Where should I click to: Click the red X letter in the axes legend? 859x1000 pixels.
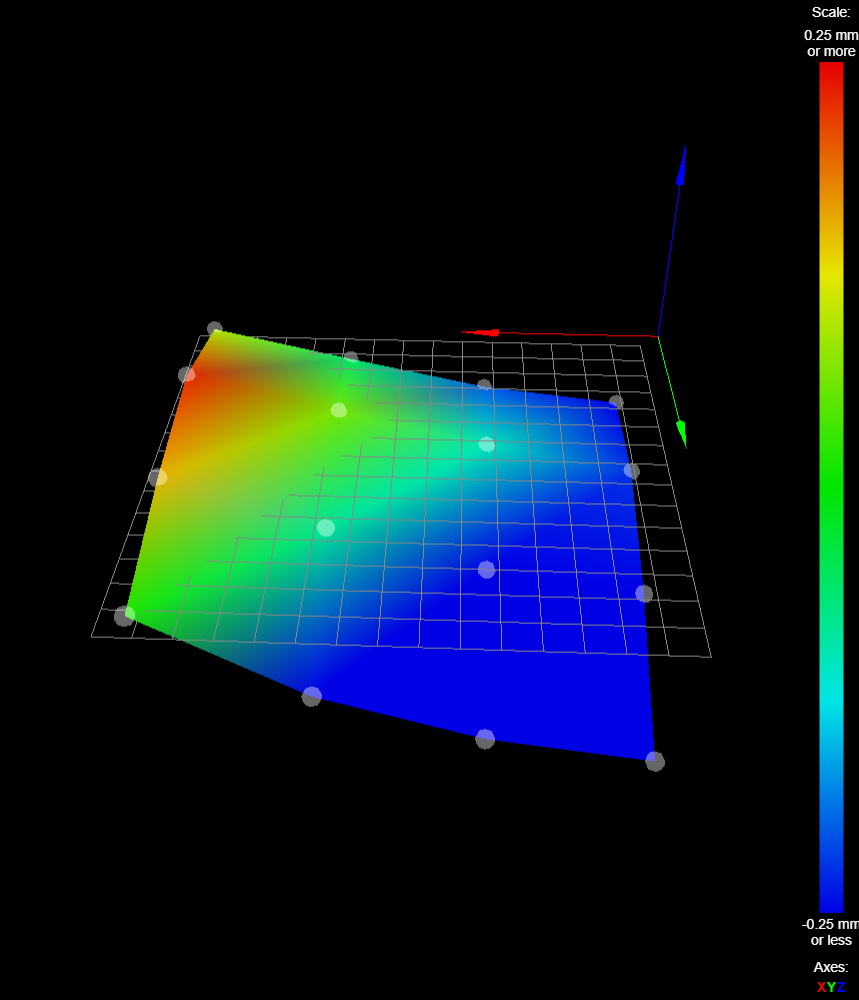click(x=821, y=987)
